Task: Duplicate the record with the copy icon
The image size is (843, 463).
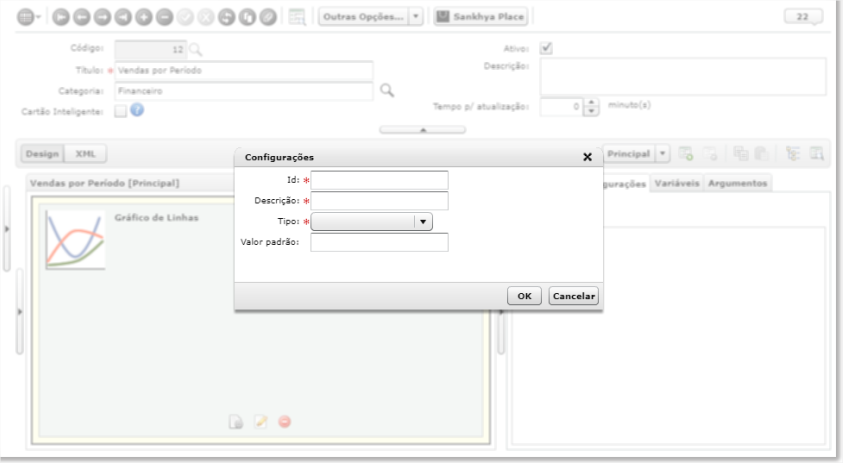Action: pos(247,17)
